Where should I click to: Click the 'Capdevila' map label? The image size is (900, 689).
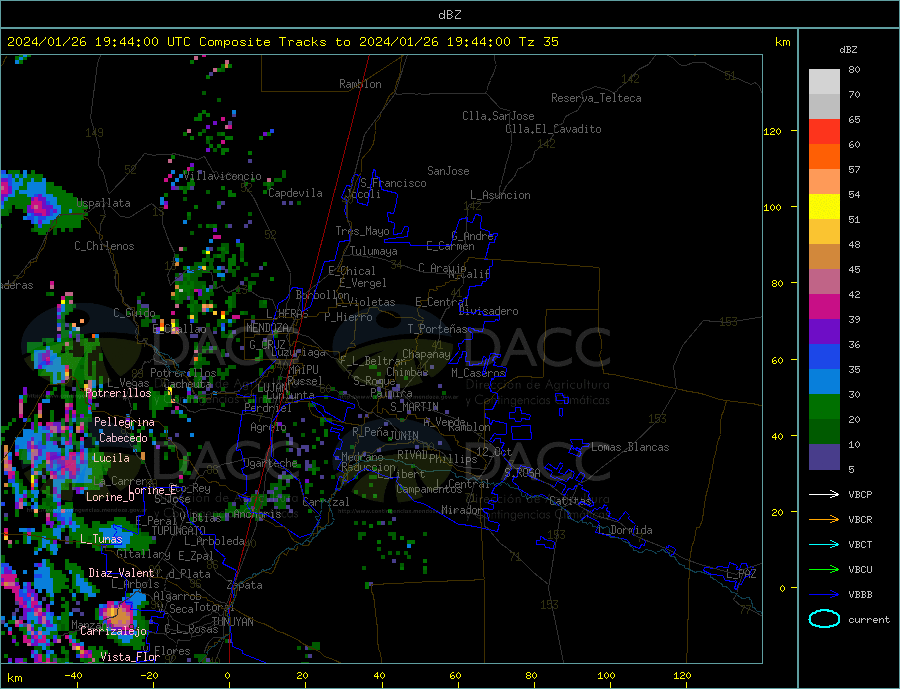(x=295, y=193)
